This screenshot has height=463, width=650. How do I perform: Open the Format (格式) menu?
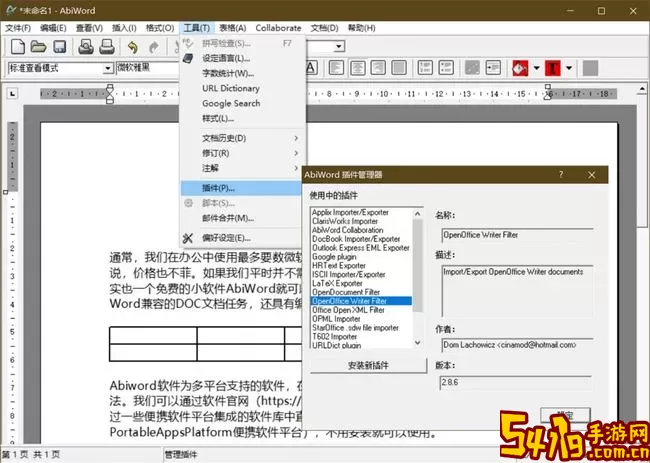click(x=160, y=28)
